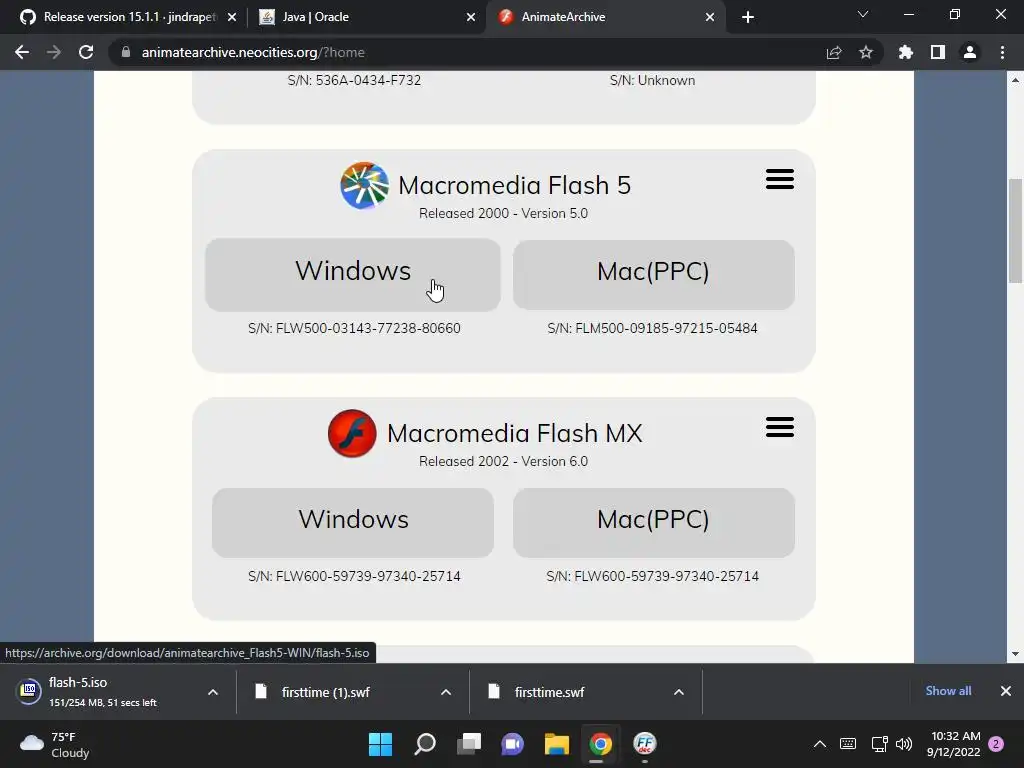Open the firsttime.swf download
This screenshot has height=768, width=1024.
549,692
